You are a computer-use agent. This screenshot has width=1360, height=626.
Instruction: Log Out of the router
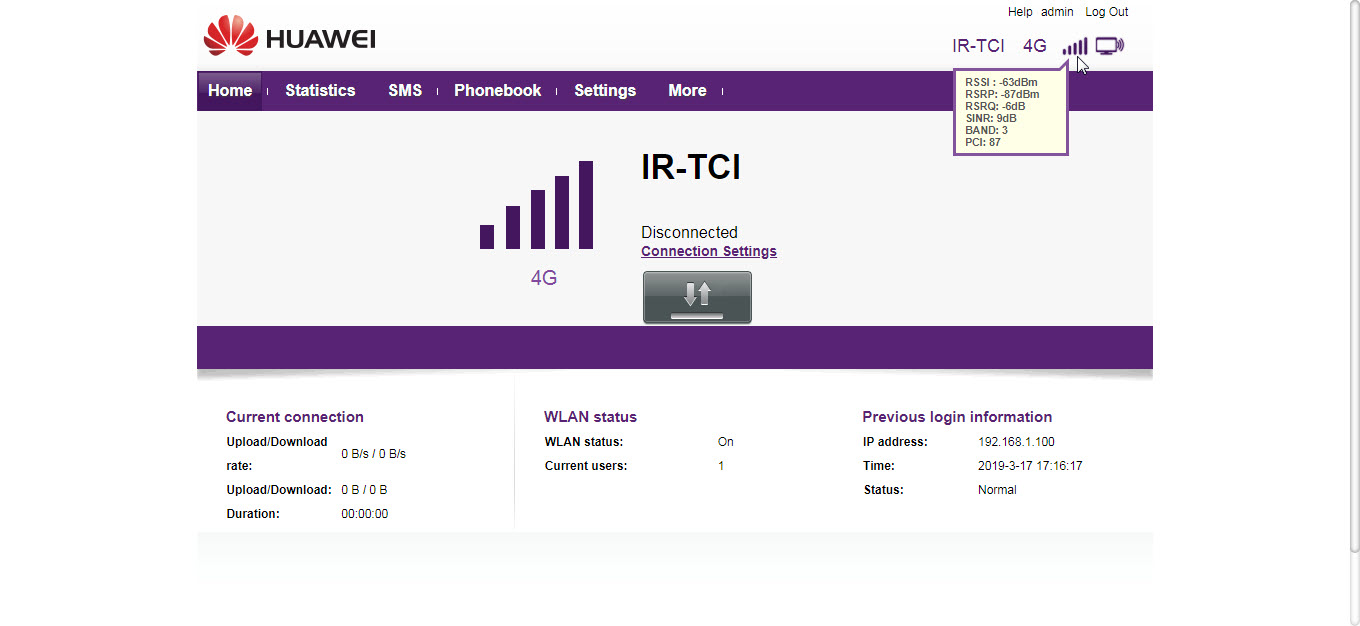pyautogui.click(x=1107, y=12)
